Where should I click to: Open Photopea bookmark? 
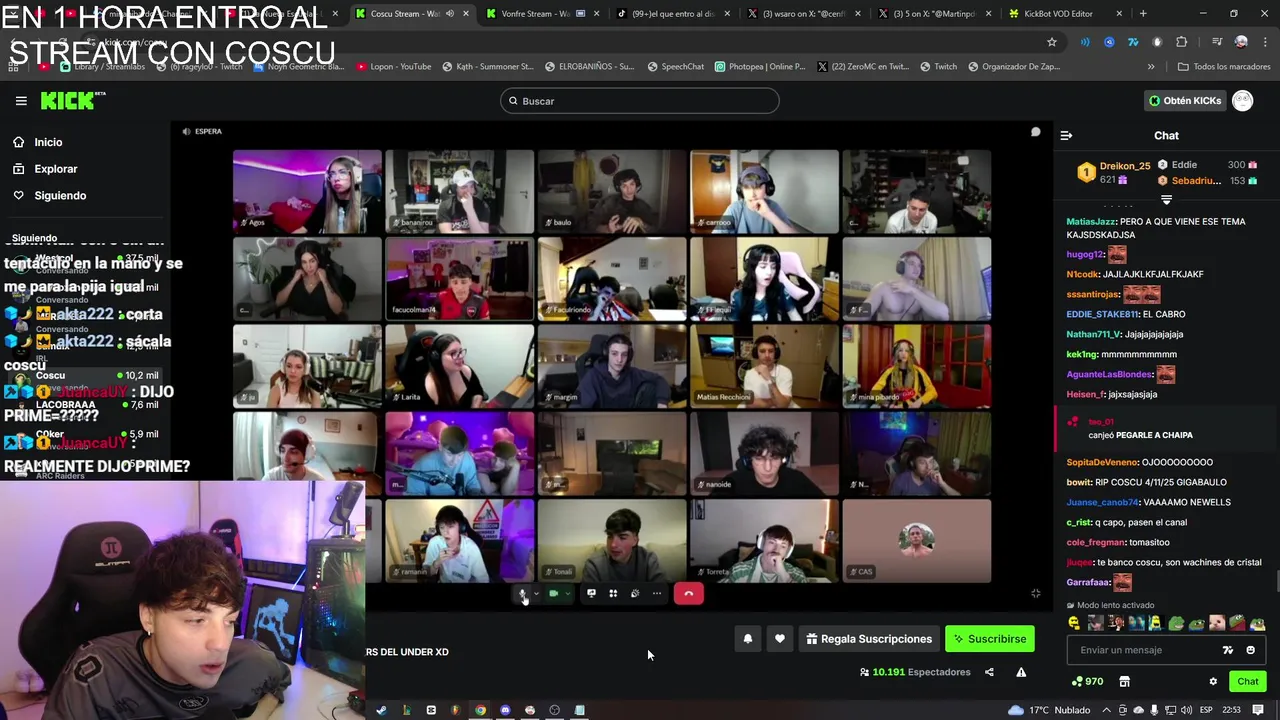(759, 67)
